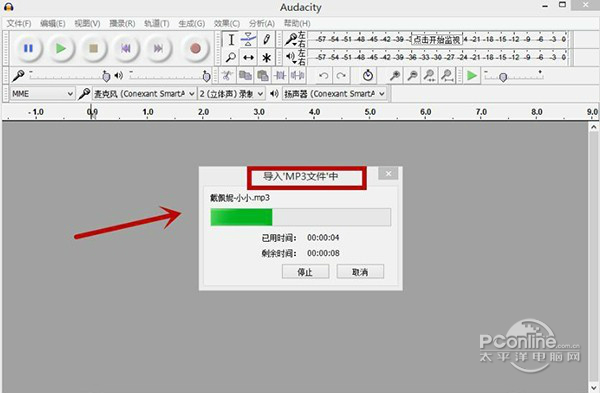Screen dimensions: 600x393
Task: Open the 效果(C) menu
Action: click(227, 24)
